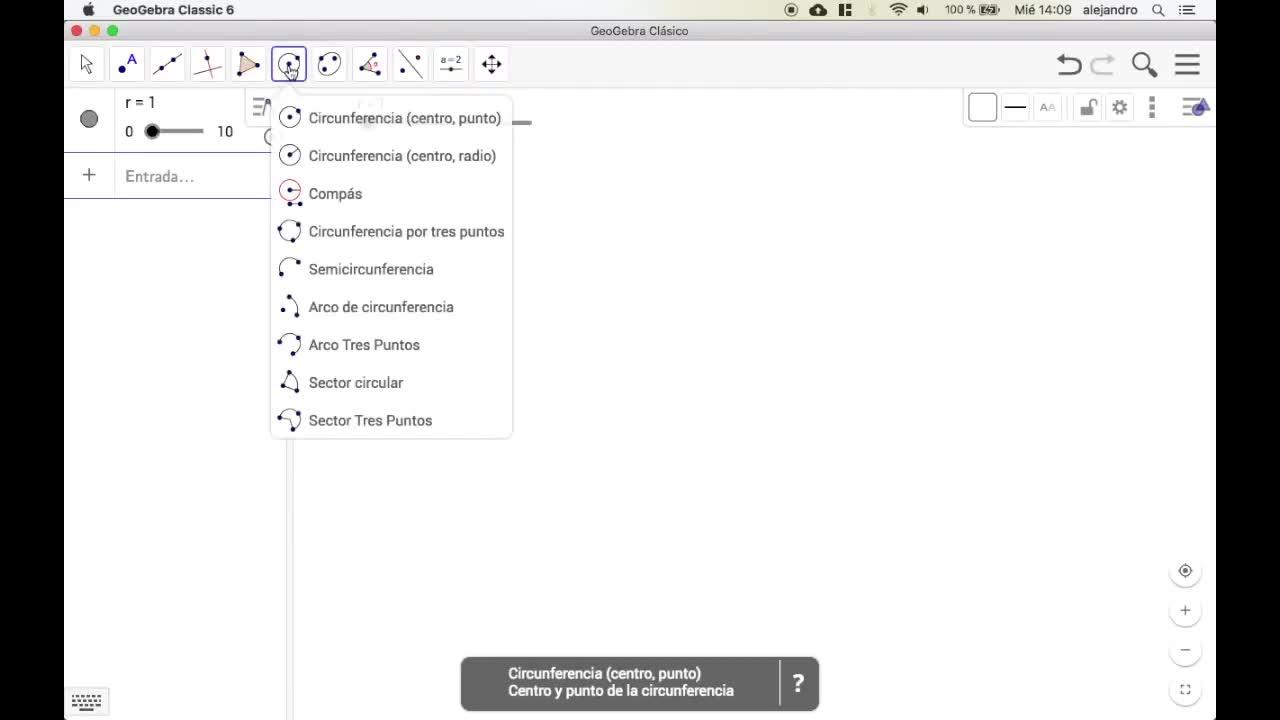Open the search magnifier

(1145, 65)
